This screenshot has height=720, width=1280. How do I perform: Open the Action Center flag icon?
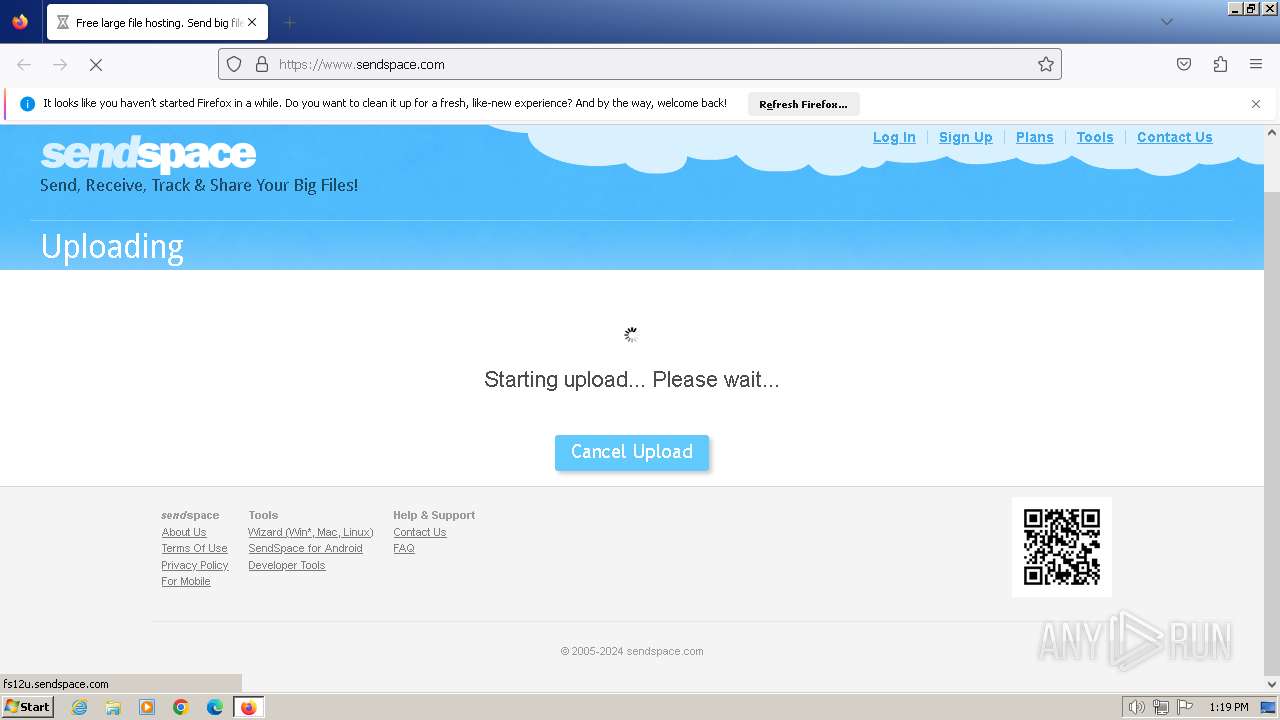1185,707
